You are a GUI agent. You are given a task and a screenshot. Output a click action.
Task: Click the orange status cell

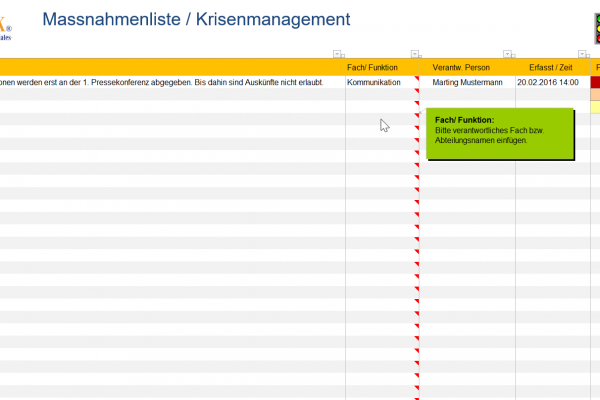[x=595, y=94]
